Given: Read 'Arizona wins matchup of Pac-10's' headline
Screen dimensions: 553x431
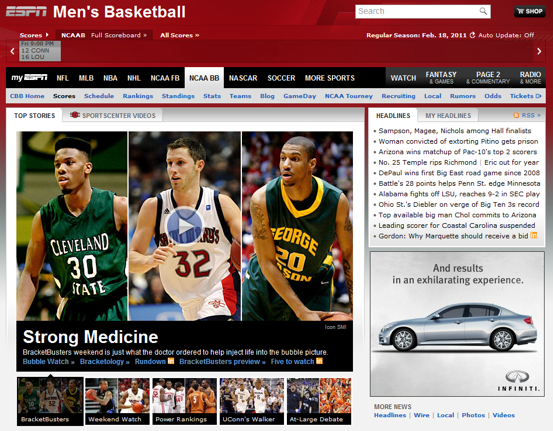Looking at the screenshot, I should pos(457,152).
